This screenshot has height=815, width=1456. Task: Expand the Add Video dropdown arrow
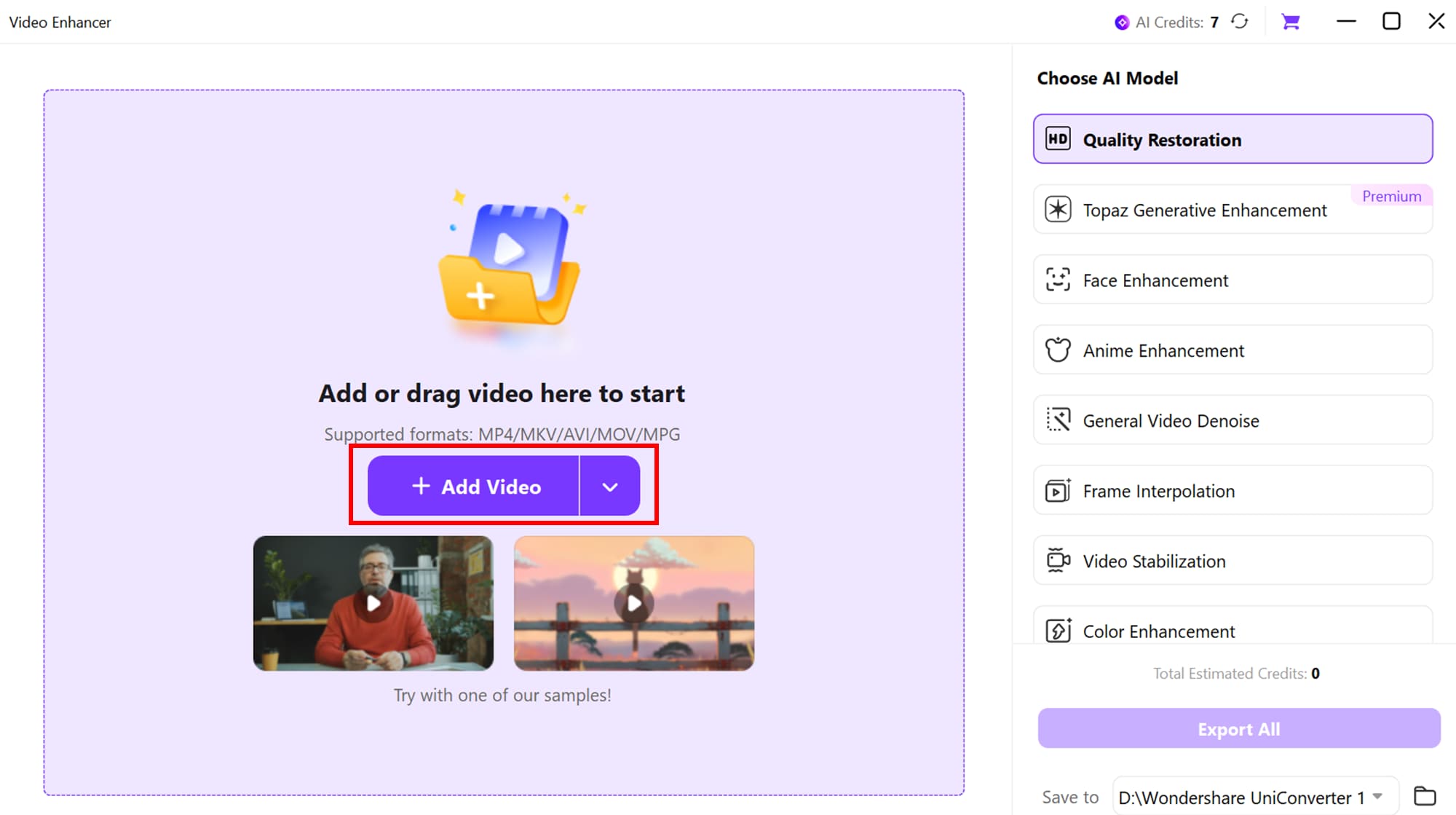point(609,486)
